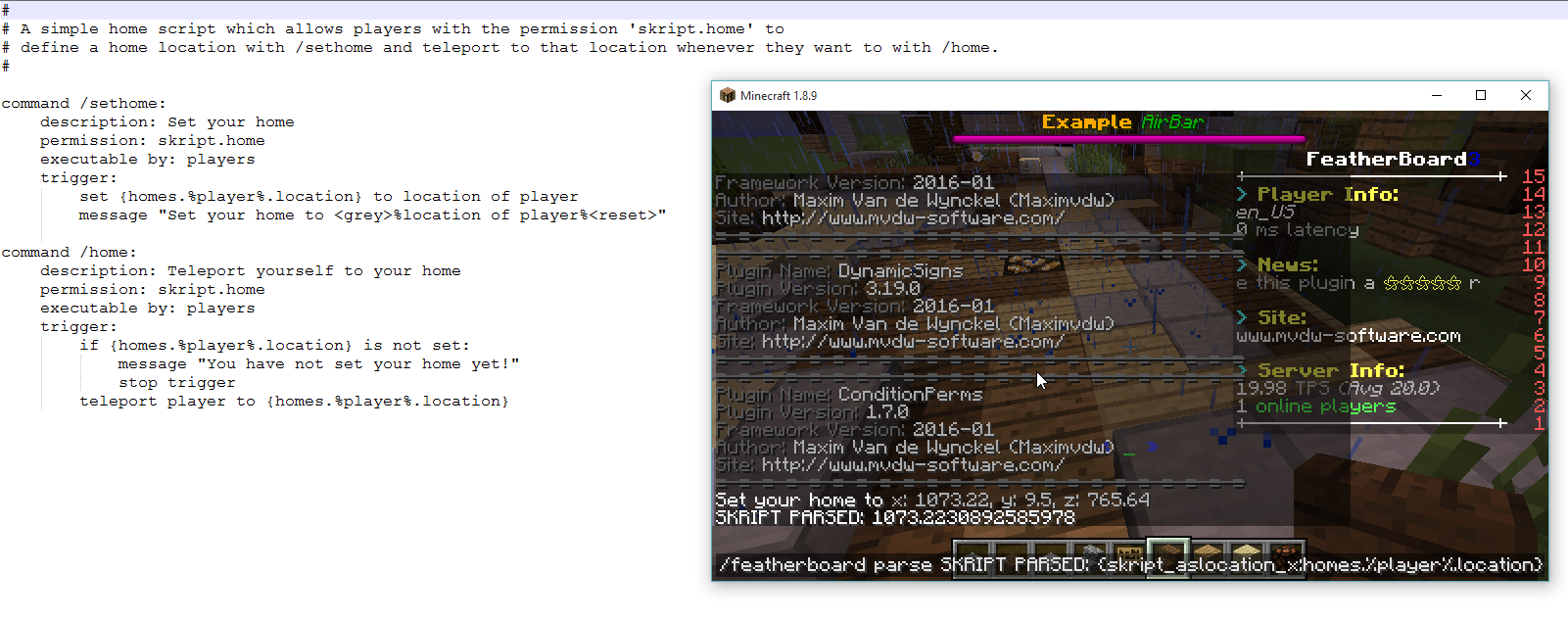Click the arrow beside Server Info
The height and width of the screenshot is (621, 1568).
(1242, 370)
